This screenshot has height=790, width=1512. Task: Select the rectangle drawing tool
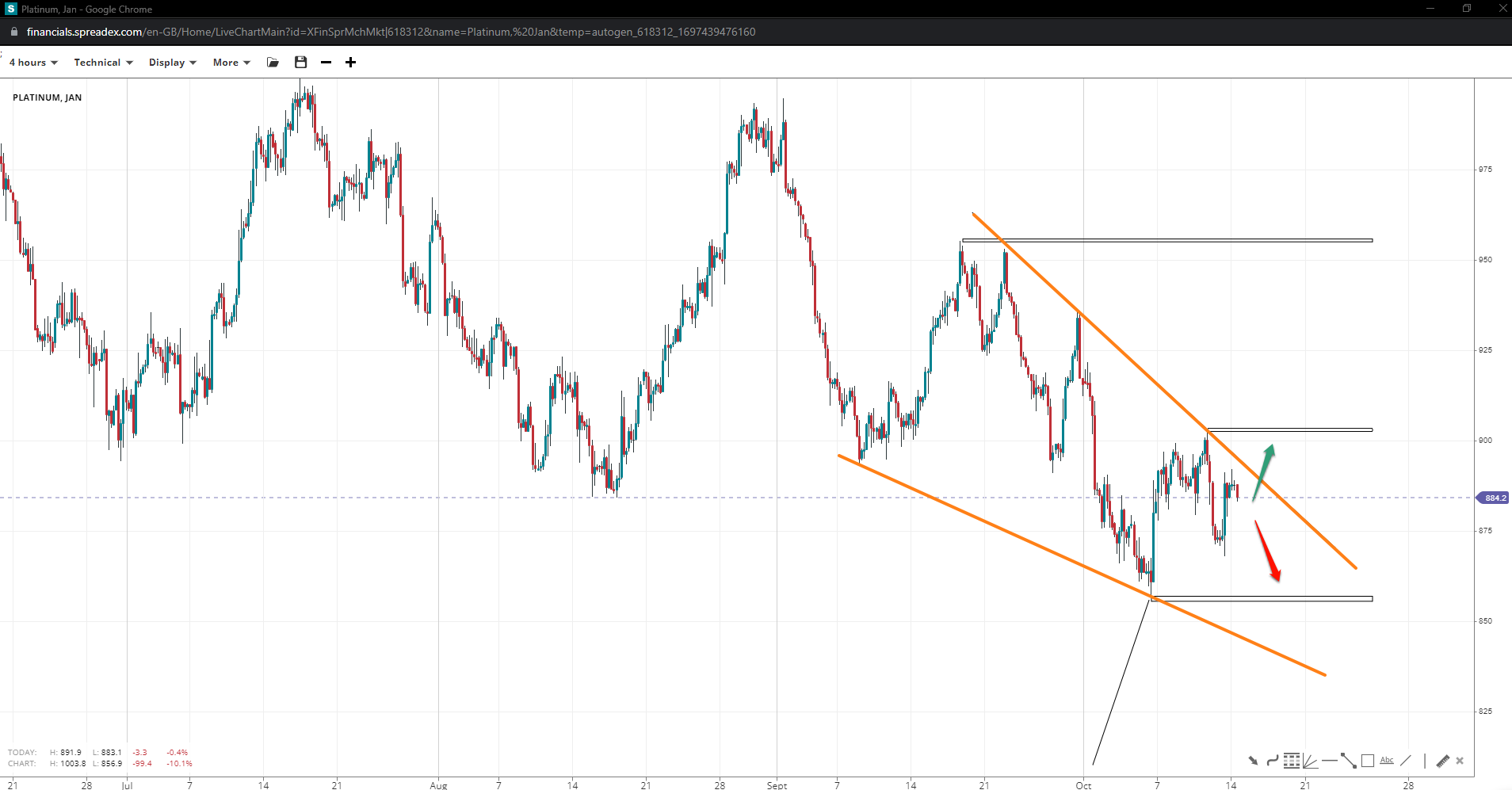coord(1368,761)
